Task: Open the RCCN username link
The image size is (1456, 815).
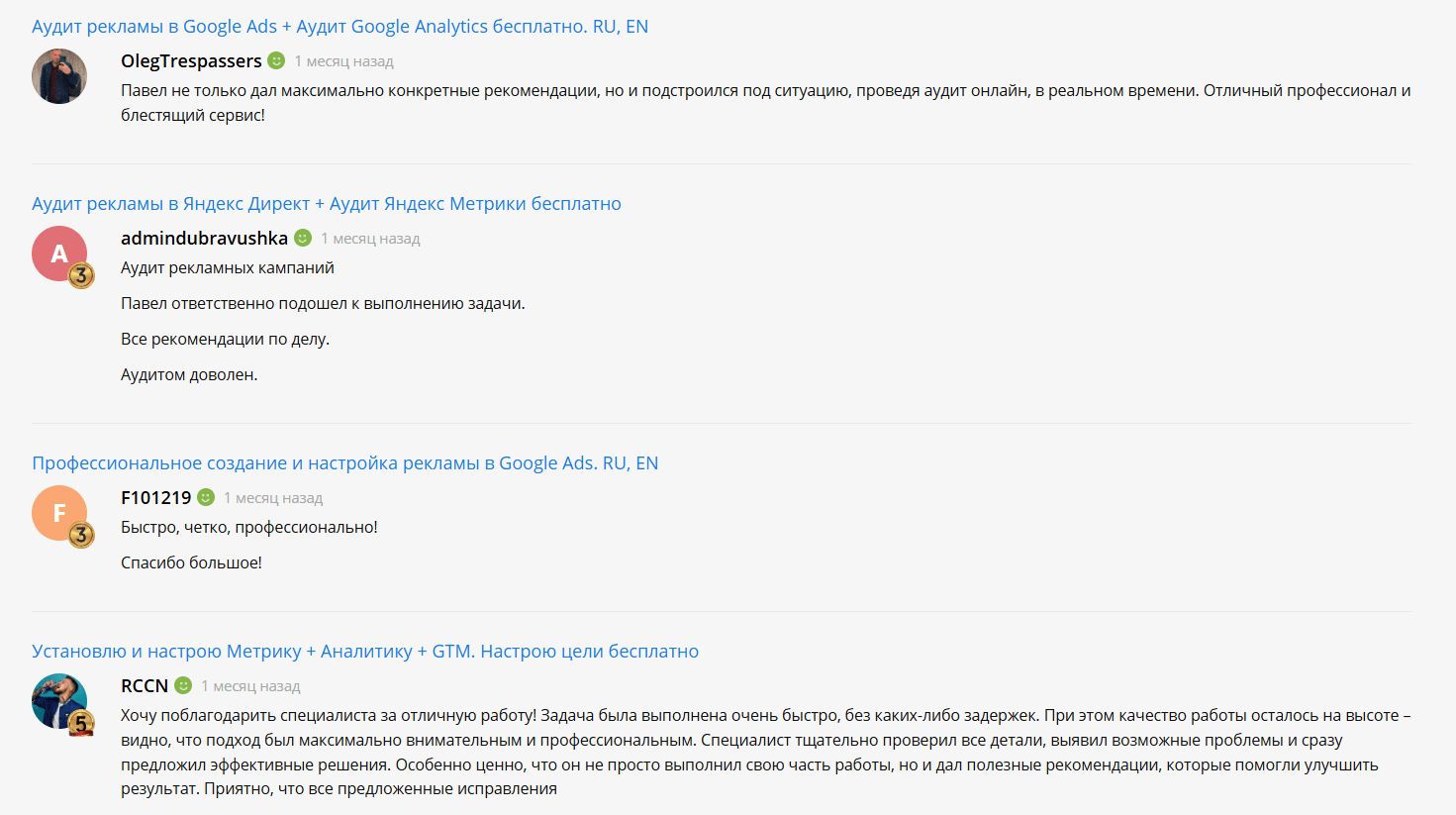Action: [x=145, y=686]
